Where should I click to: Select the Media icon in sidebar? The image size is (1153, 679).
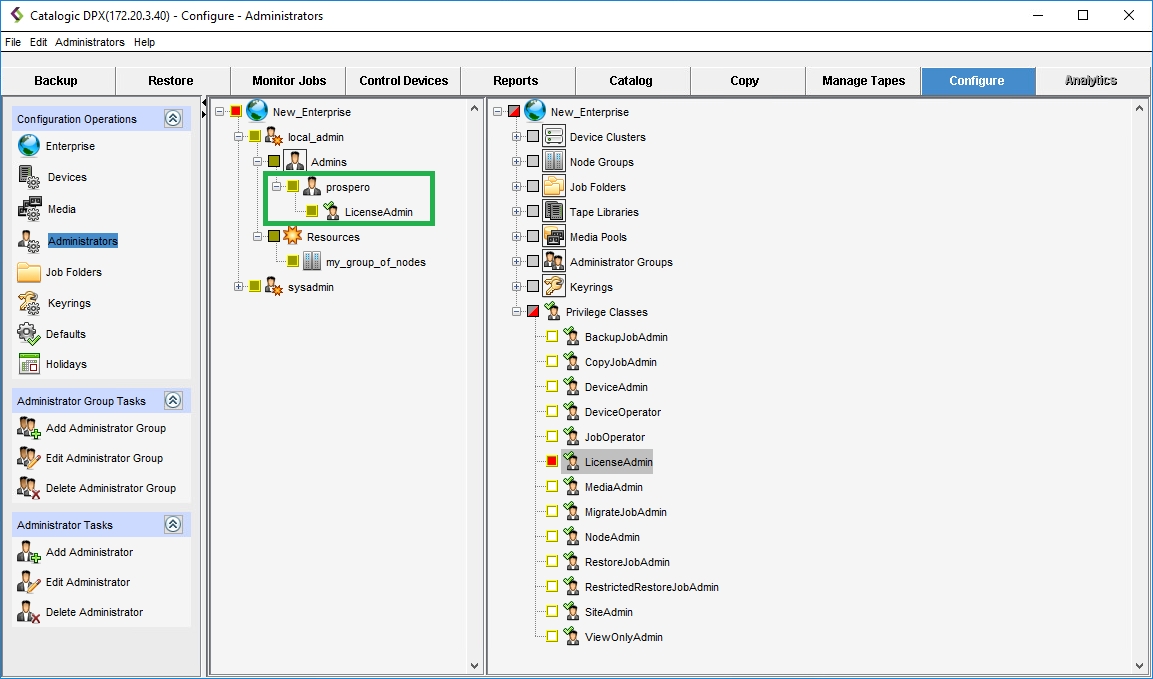click(x=29, y=209)
